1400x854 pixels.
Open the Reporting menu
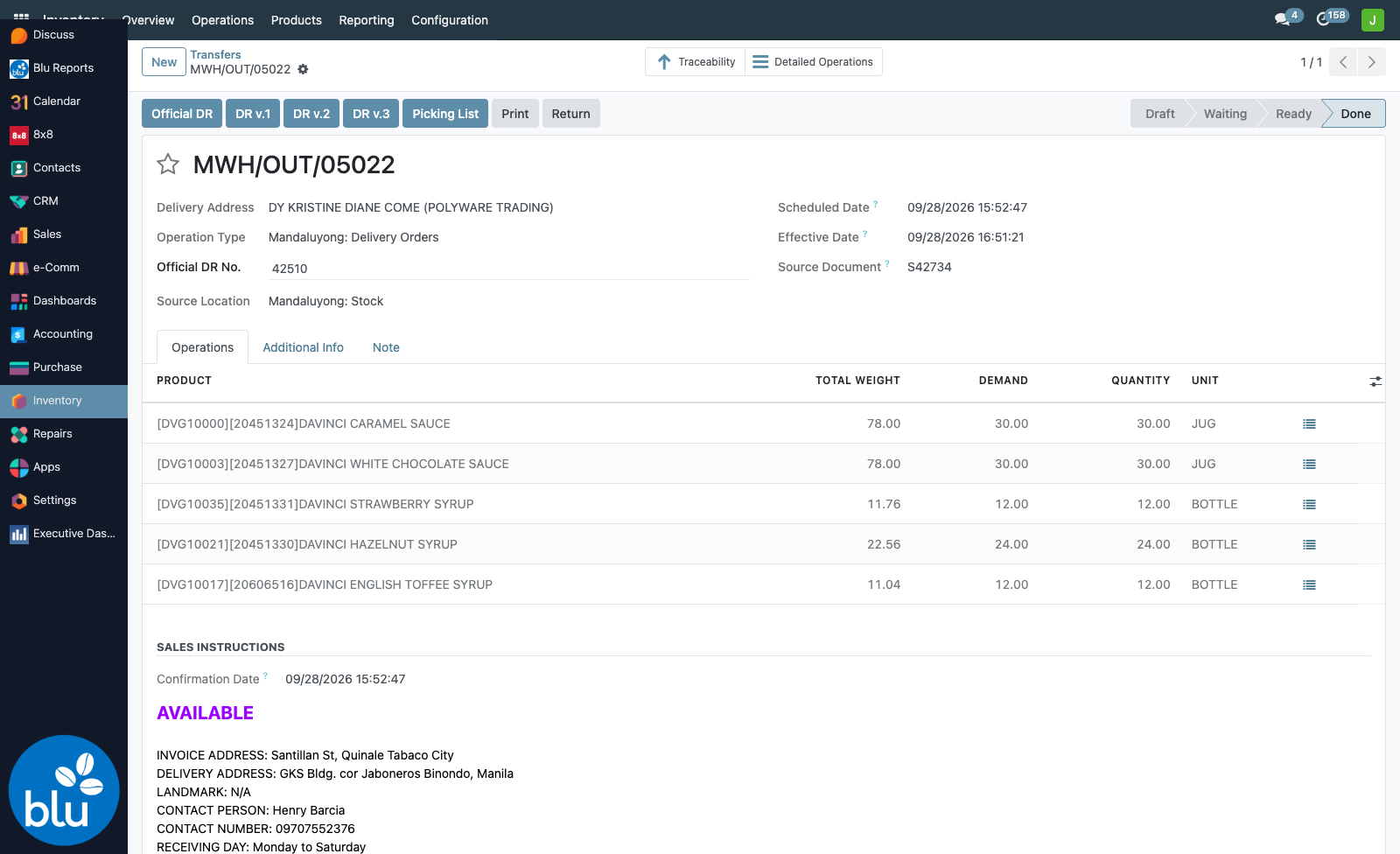point(367,20)
